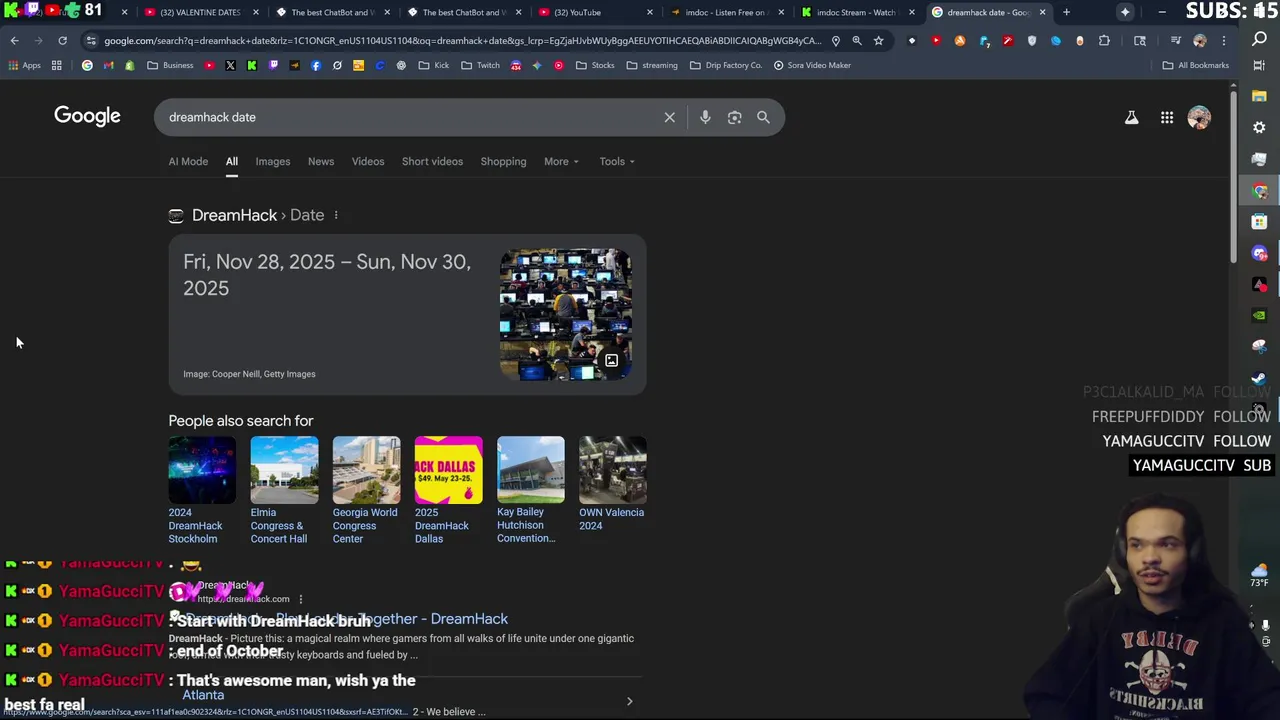Switch to Short videos tab
1280x720 pixels.
tap(432, 161)
